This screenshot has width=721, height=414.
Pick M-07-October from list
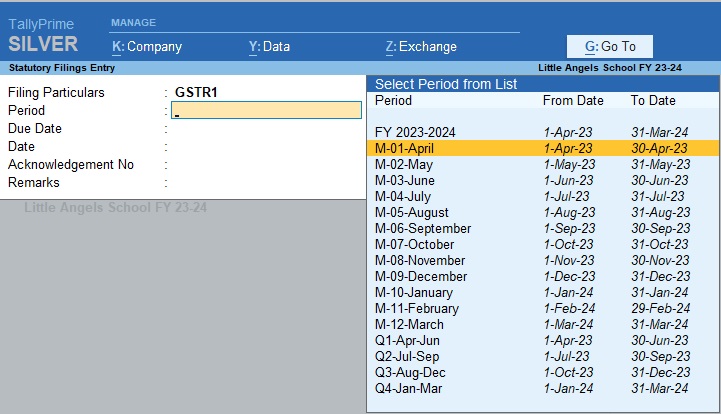tap(414, 244)
